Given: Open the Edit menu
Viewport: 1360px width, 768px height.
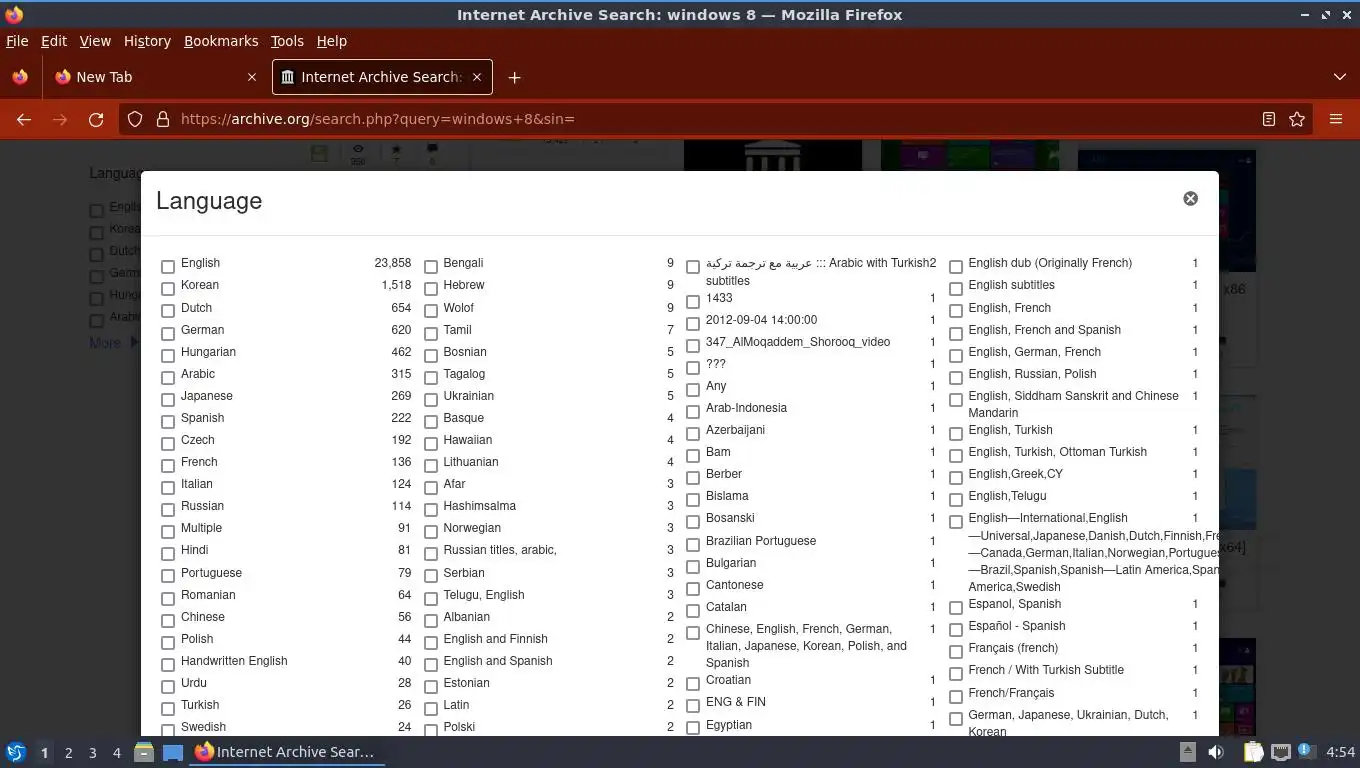Looking at the screenshot, I should 54,41.
